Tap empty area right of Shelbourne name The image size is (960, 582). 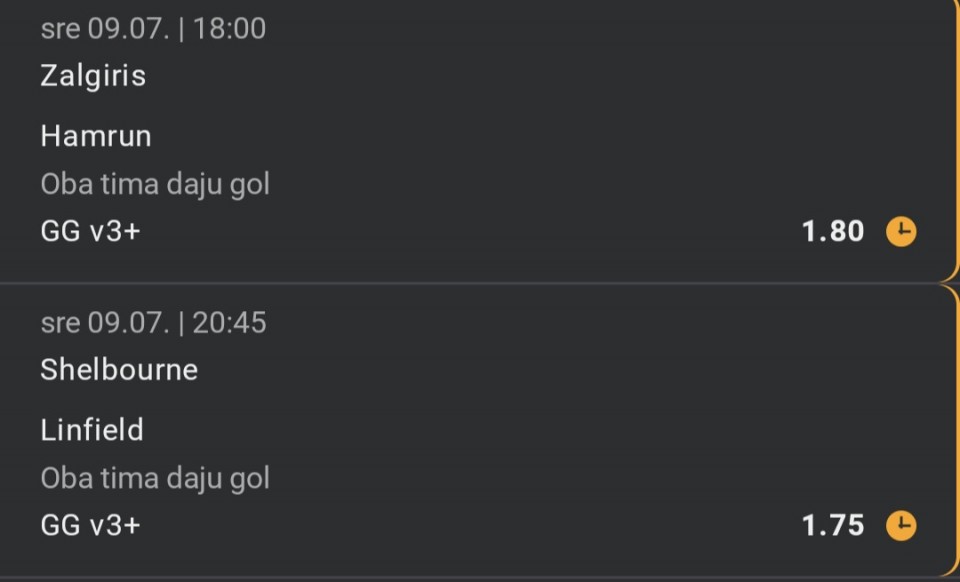(551, 370)
